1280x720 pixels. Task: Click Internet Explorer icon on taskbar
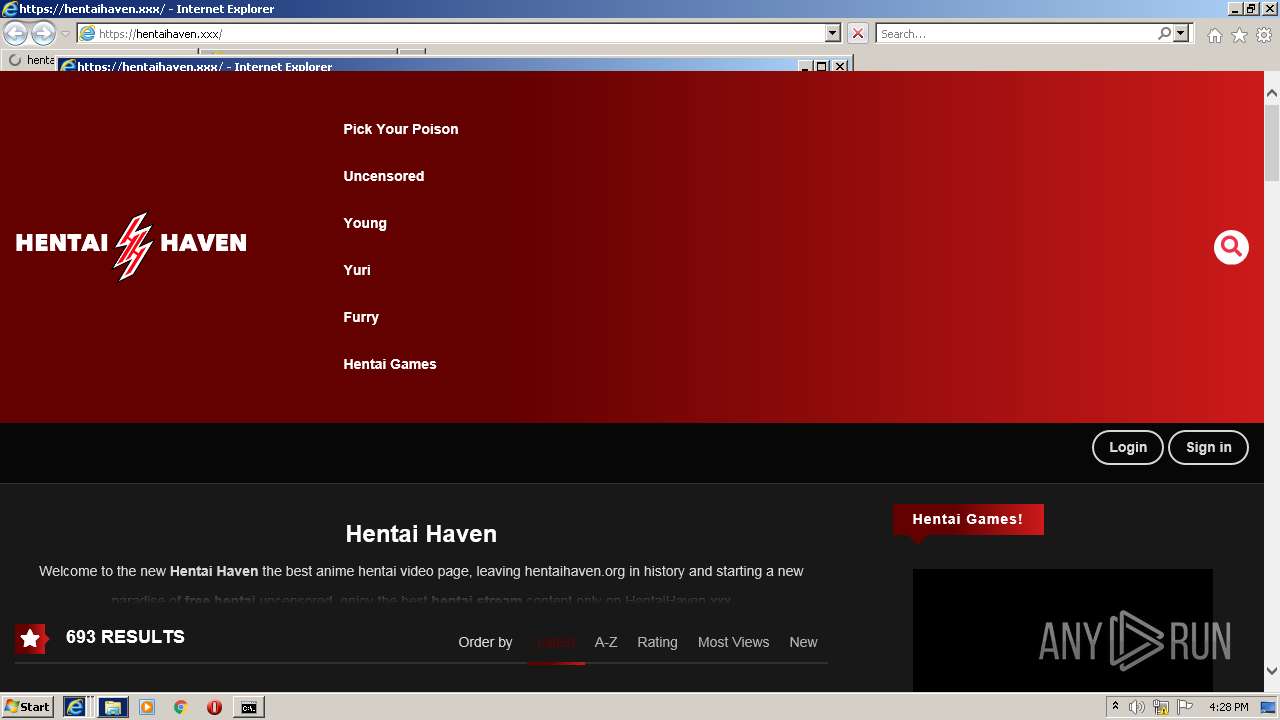pyautogui.click(x=75, y=707)
